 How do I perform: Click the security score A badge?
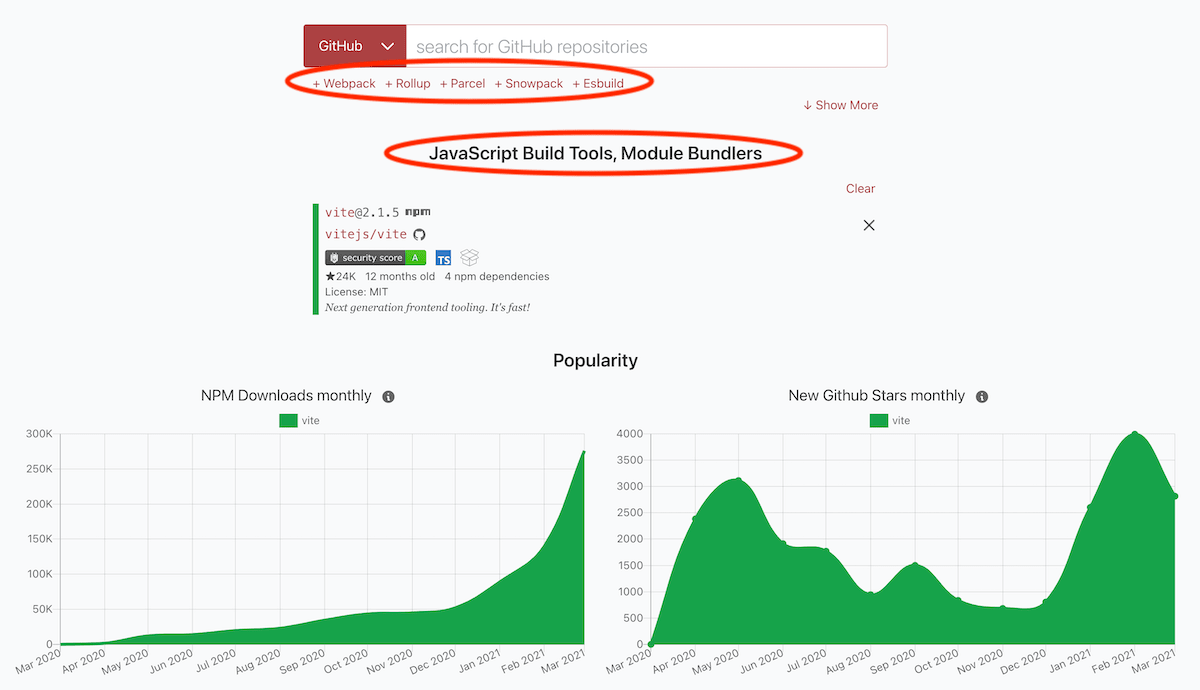pyautogui.click(x=375, y=258)
